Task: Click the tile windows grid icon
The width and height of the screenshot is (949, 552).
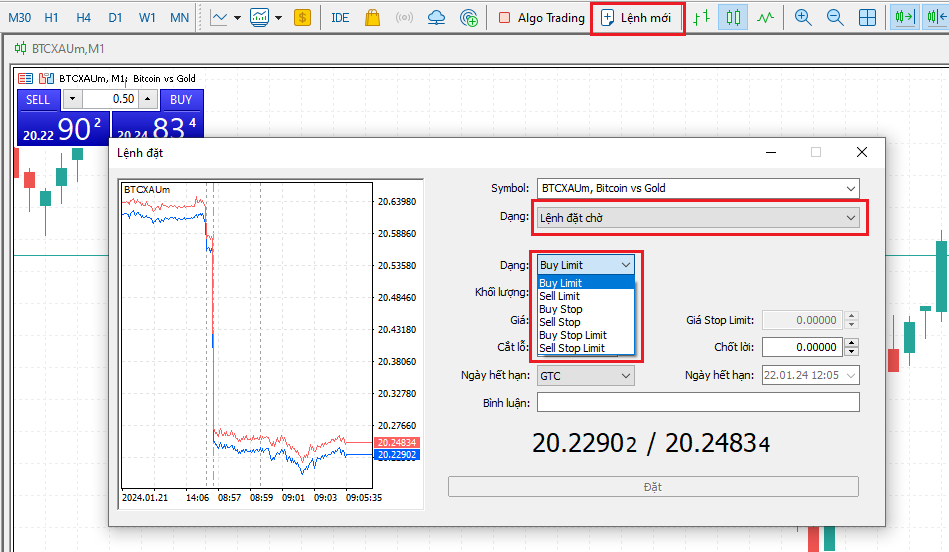Action: point(867,18)
